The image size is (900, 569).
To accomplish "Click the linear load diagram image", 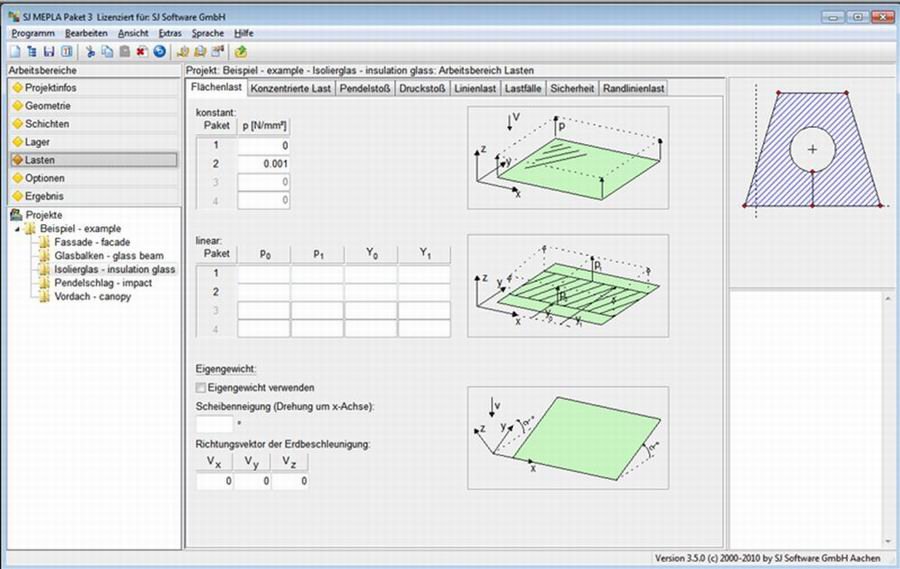I will coord(568,285).
